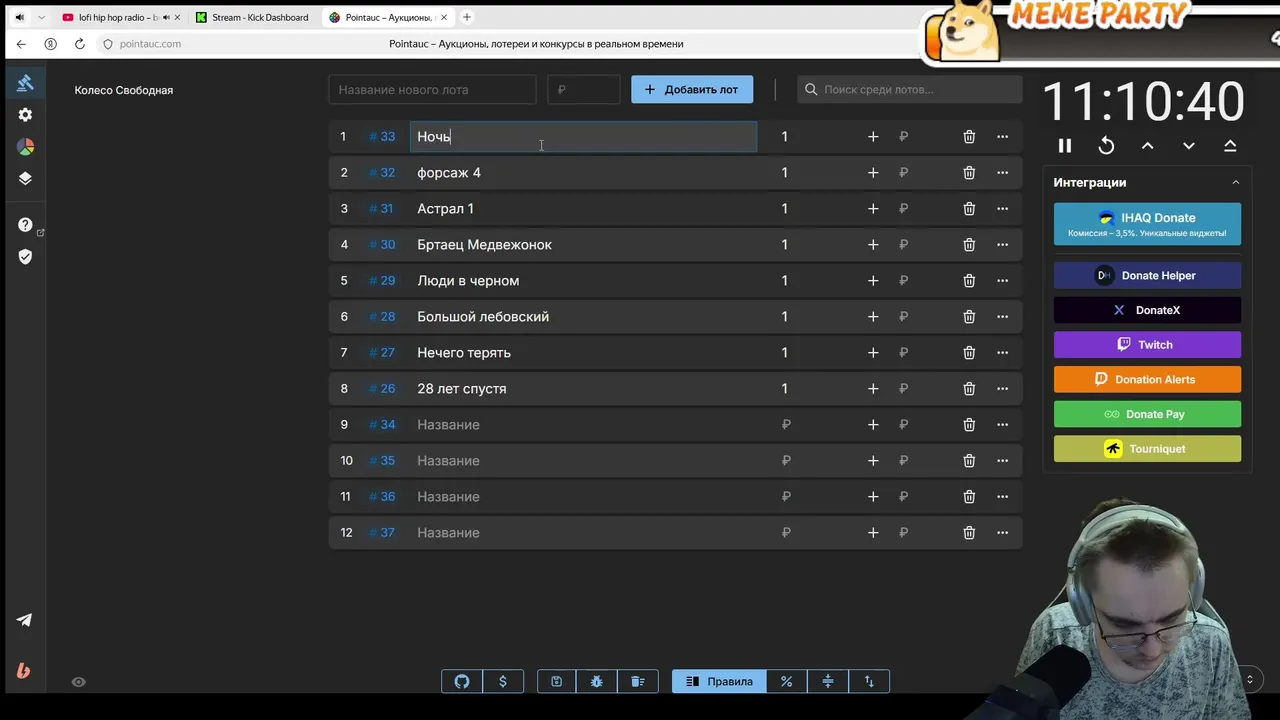Open the Telegram icon in sidebar
The height and width of the screenshot is (720, 1280).
[x=24, y=620]
